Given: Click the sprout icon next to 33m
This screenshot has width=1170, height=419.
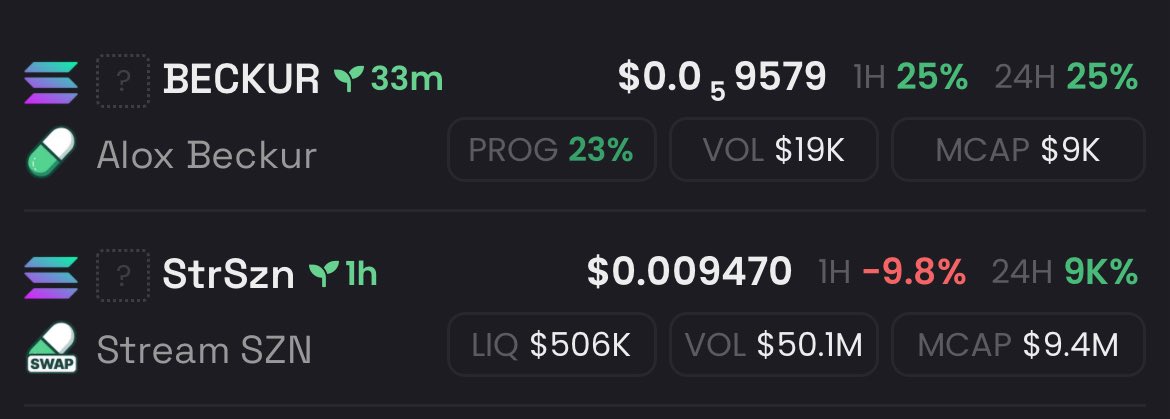Looking at the screenshot, I should click(349, 78).
